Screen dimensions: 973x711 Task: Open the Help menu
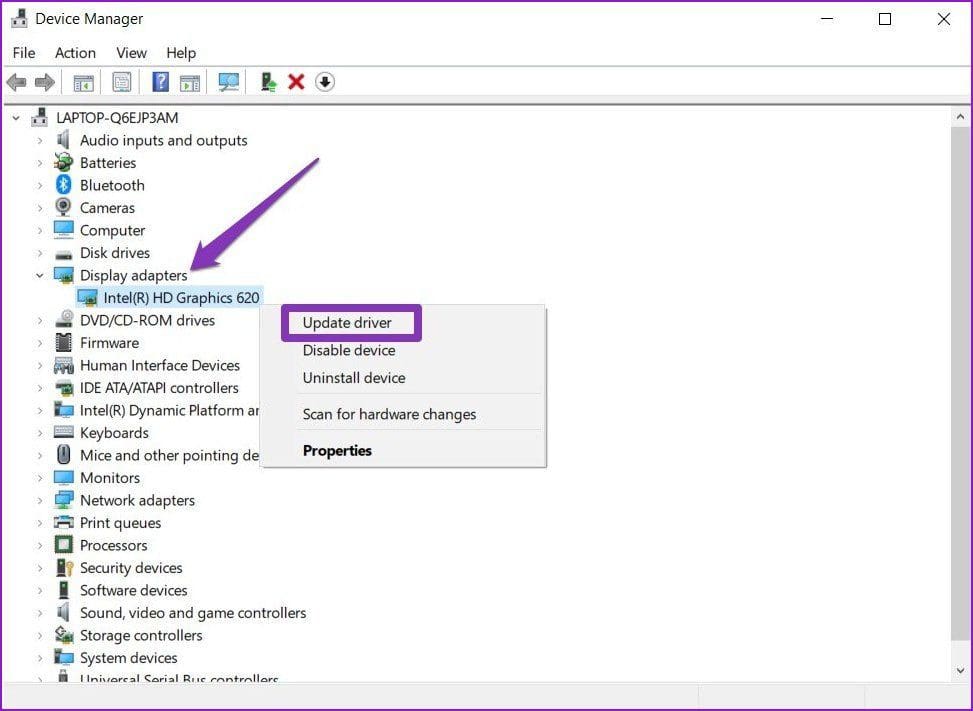[181, 53]
